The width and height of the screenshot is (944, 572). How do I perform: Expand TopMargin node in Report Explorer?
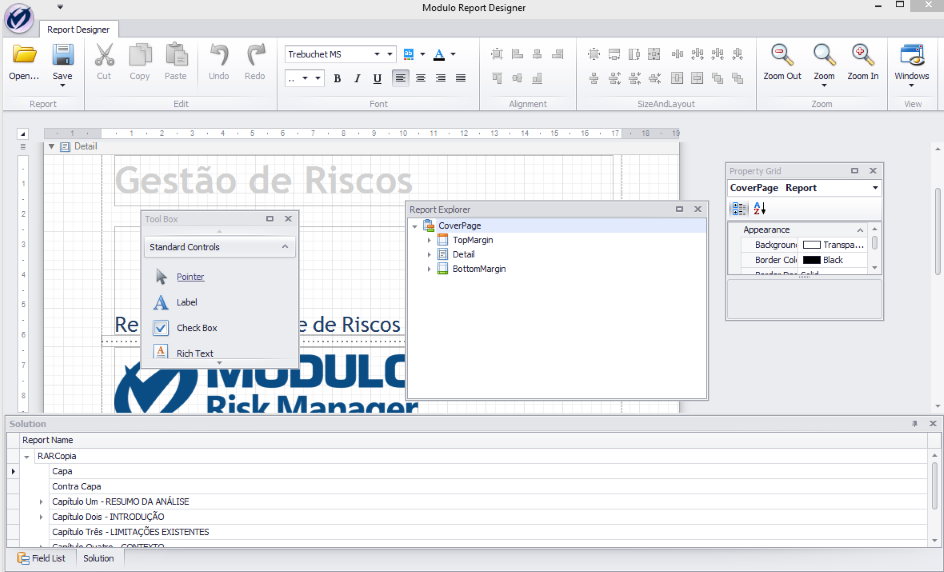click(x=429, y=240)
